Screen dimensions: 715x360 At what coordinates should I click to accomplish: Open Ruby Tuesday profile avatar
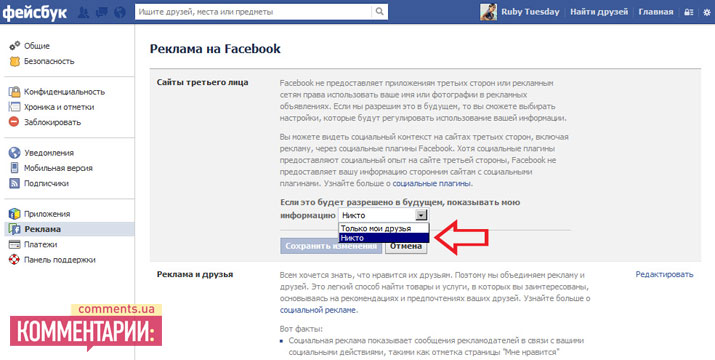point(488,12)
